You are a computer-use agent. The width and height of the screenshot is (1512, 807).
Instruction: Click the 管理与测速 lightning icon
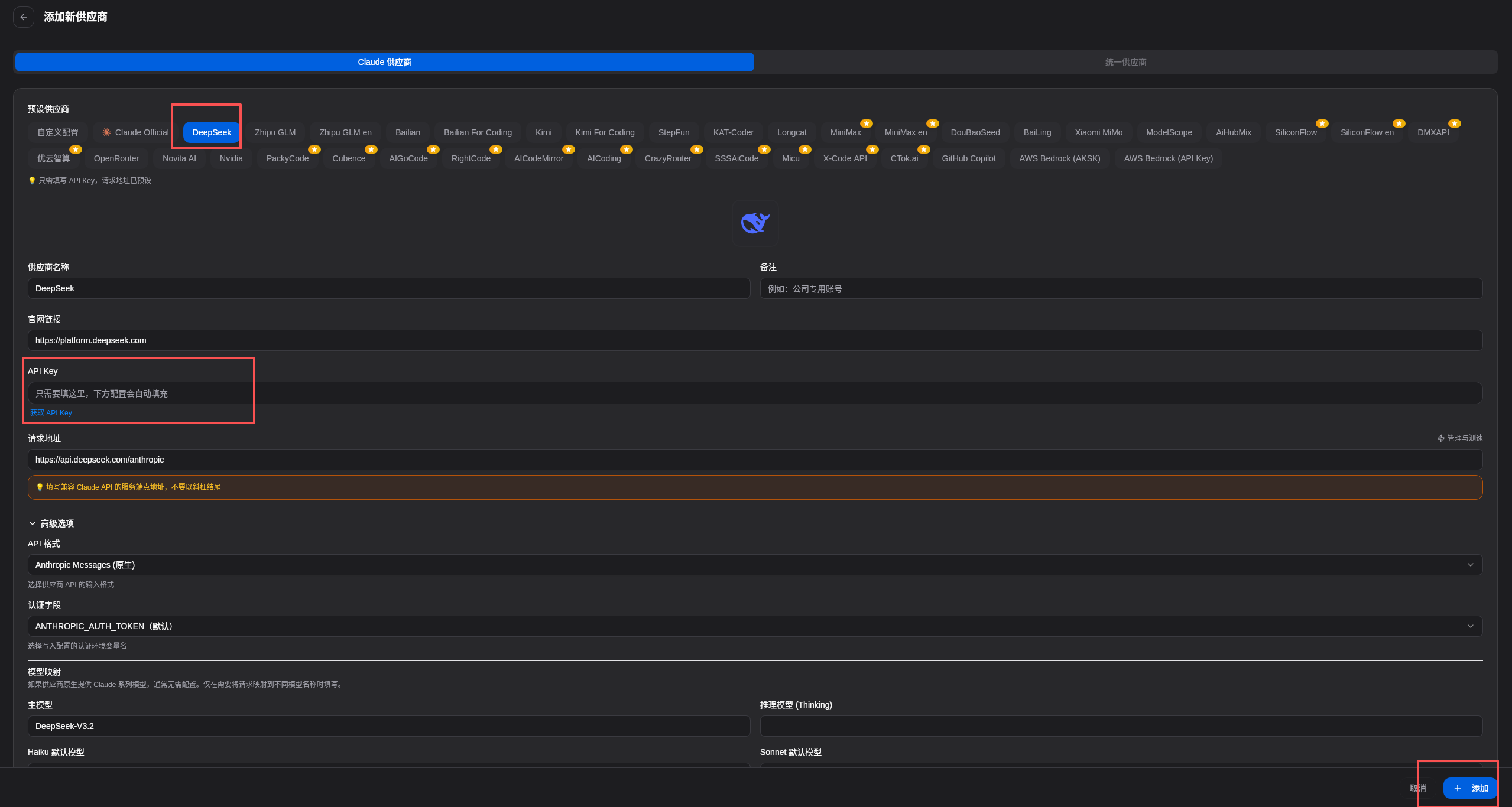[1440, 438]
